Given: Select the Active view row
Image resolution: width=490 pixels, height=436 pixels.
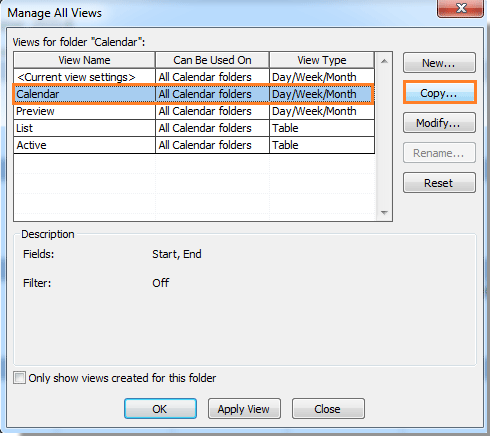Looking at the screenshot, I should click(194, 145).
